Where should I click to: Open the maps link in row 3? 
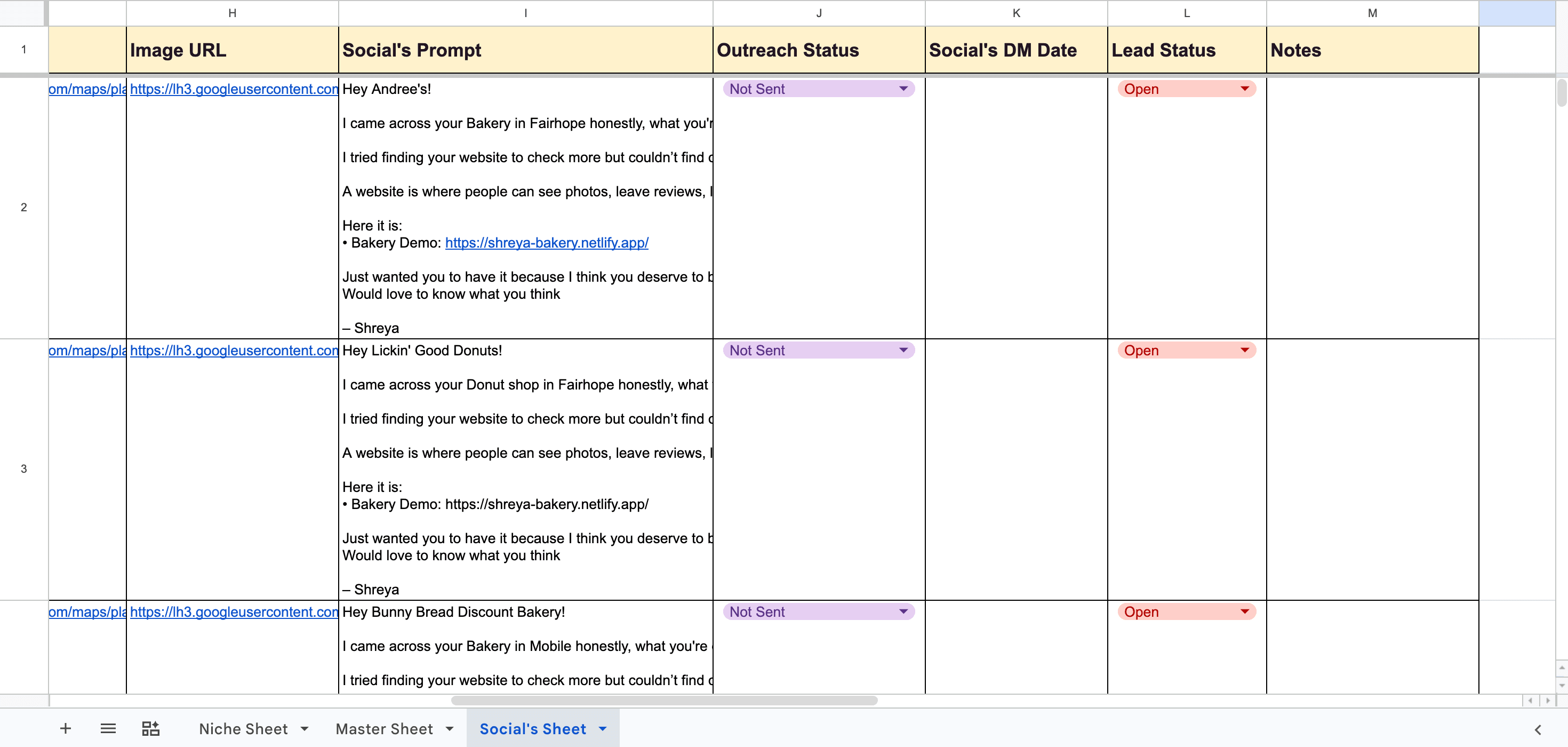[87, 350]
